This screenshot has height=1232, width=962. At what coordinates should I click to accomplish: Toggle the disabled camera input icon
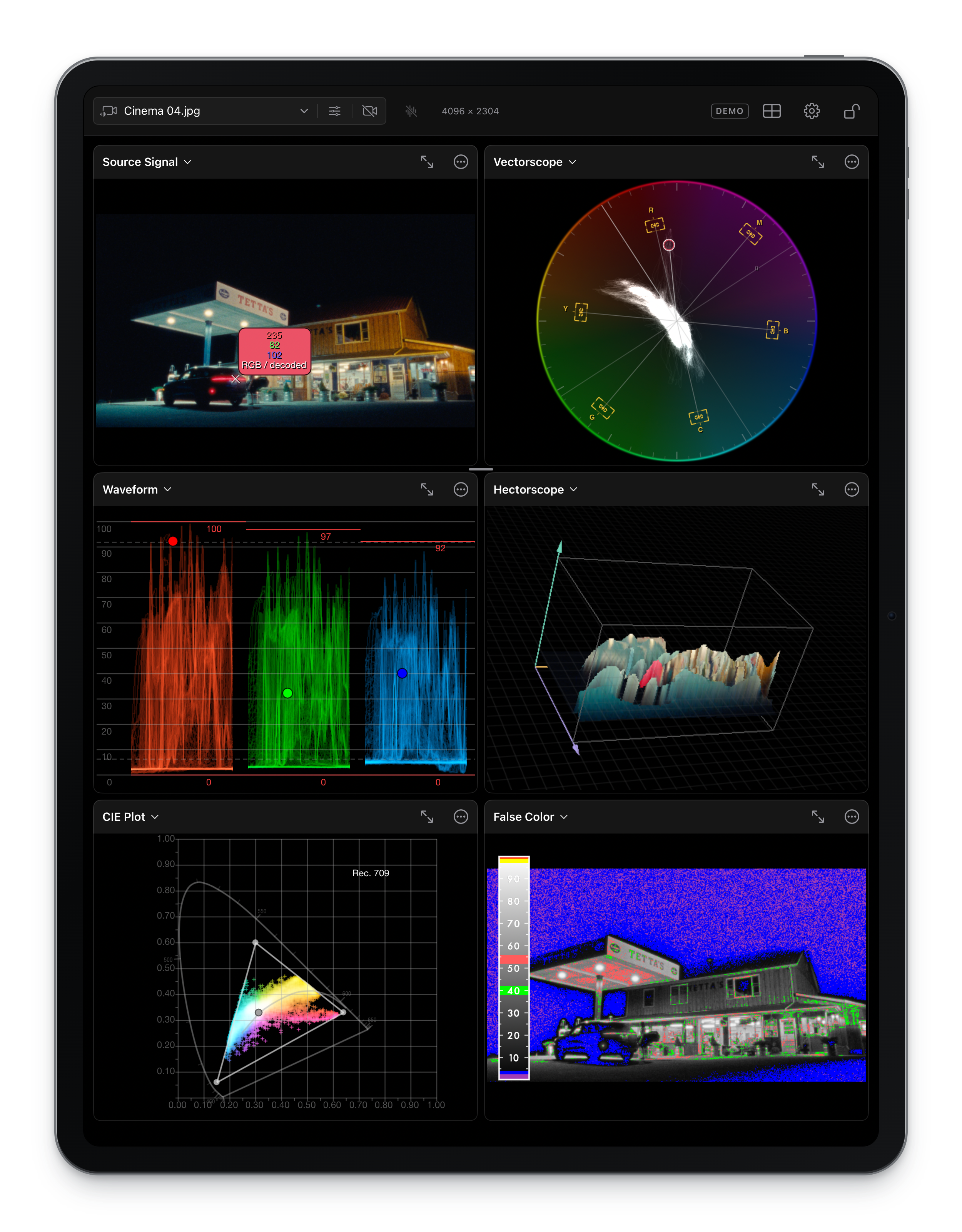click(x=370, y=111)
